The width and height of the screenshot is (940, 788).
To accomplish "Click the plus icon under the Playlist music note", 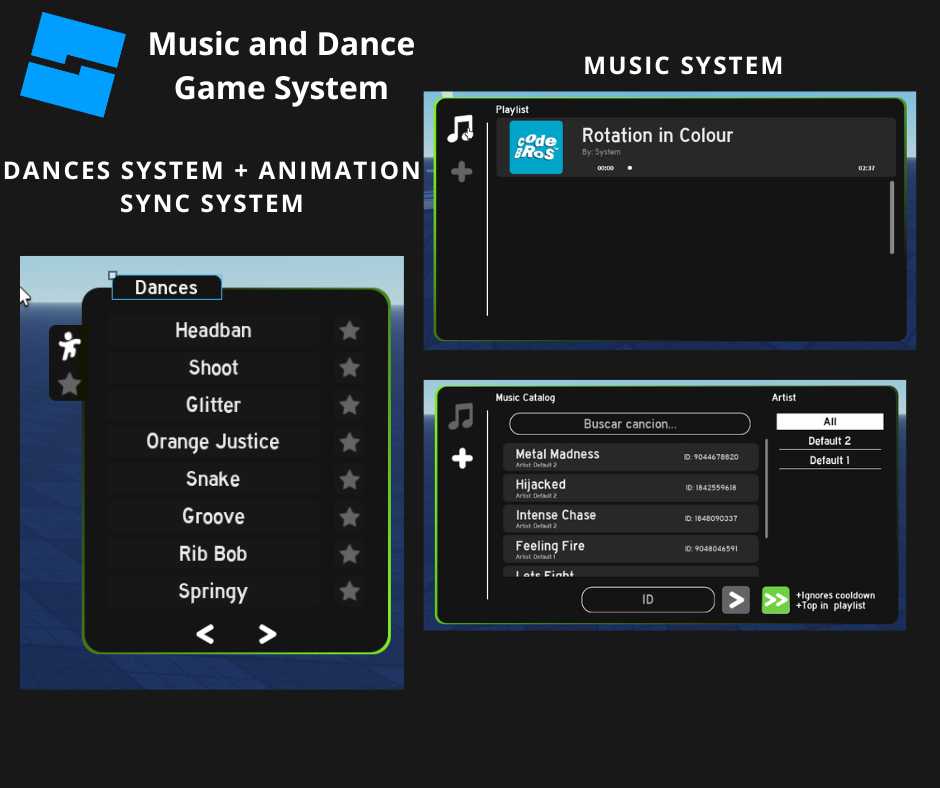I will coord(461,171).
